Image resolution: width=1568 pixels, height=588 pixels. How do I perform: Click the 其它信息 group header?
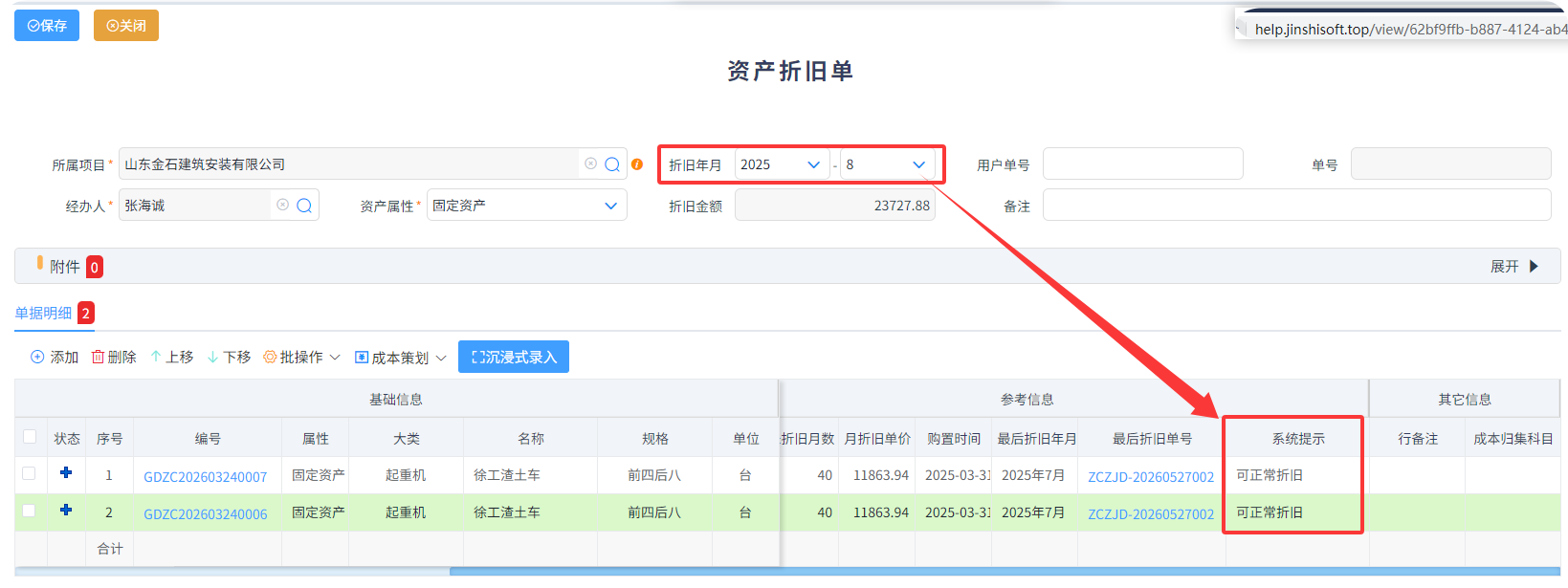pos(1465,399)
